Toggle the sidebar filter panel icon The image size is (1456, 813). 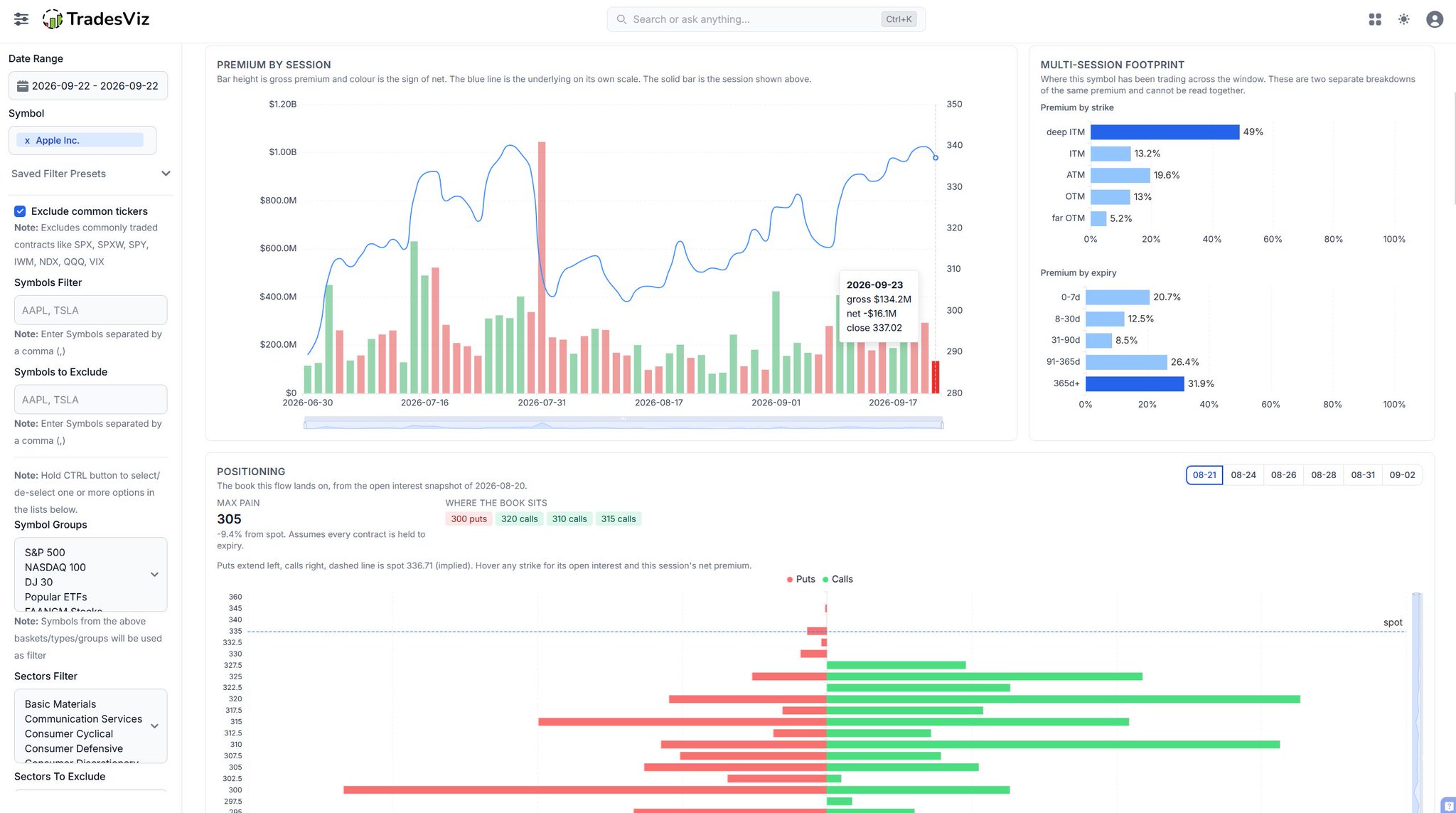(21, 19)
